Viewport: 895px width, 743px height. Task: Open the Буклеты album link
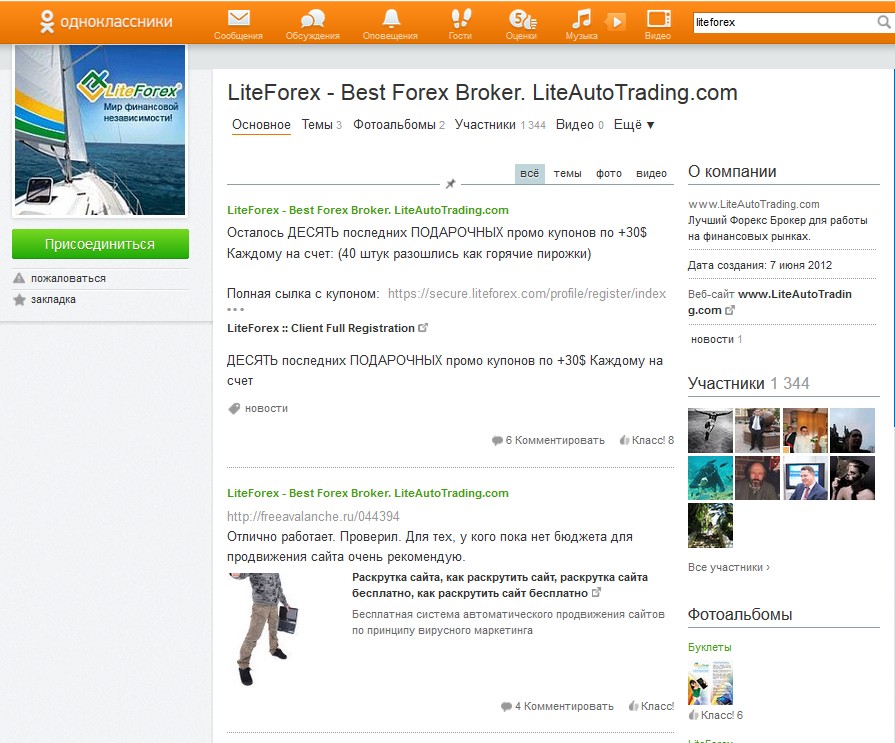(x=709, y=647)
